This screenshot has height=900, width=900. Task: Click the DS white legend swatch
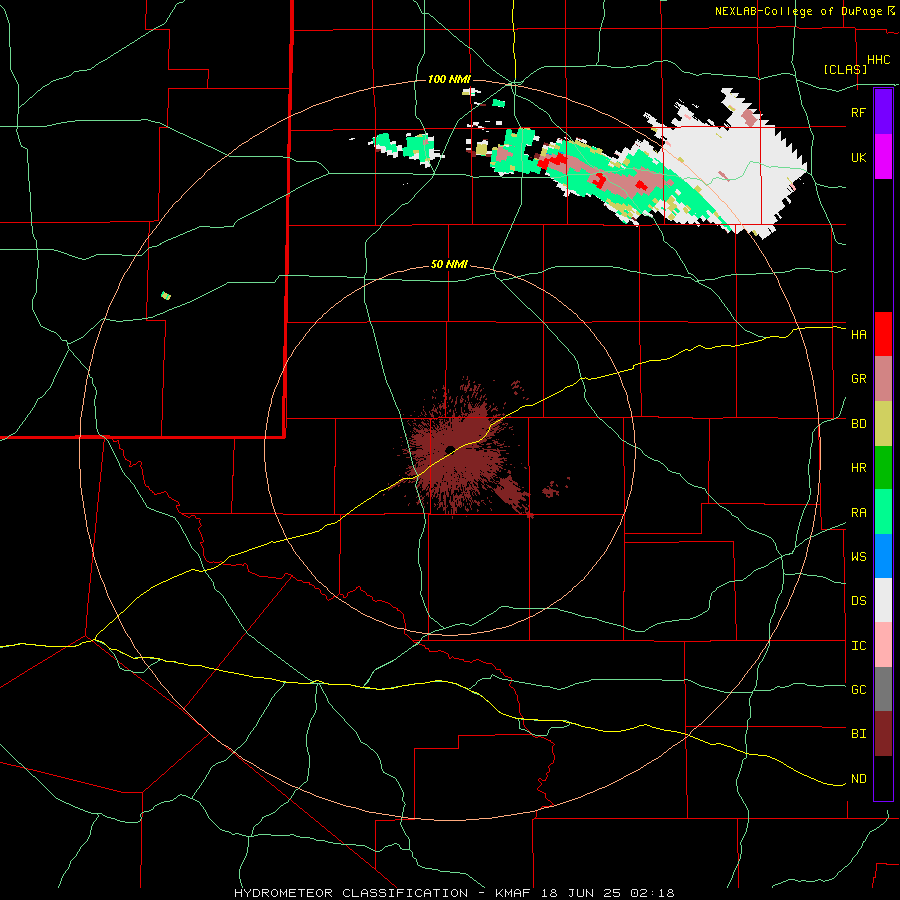[x=883, y=600]
